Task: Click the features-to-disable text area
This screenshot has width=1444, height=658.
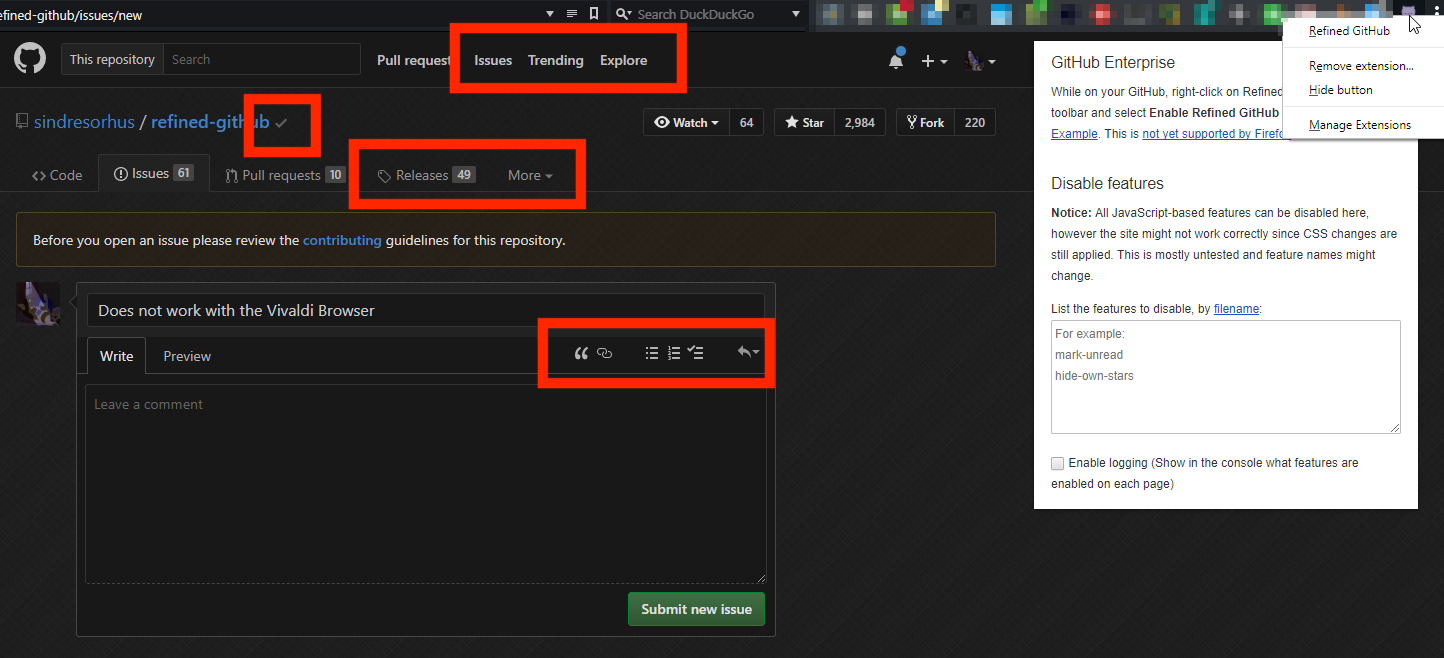Action: [1226, 377]
